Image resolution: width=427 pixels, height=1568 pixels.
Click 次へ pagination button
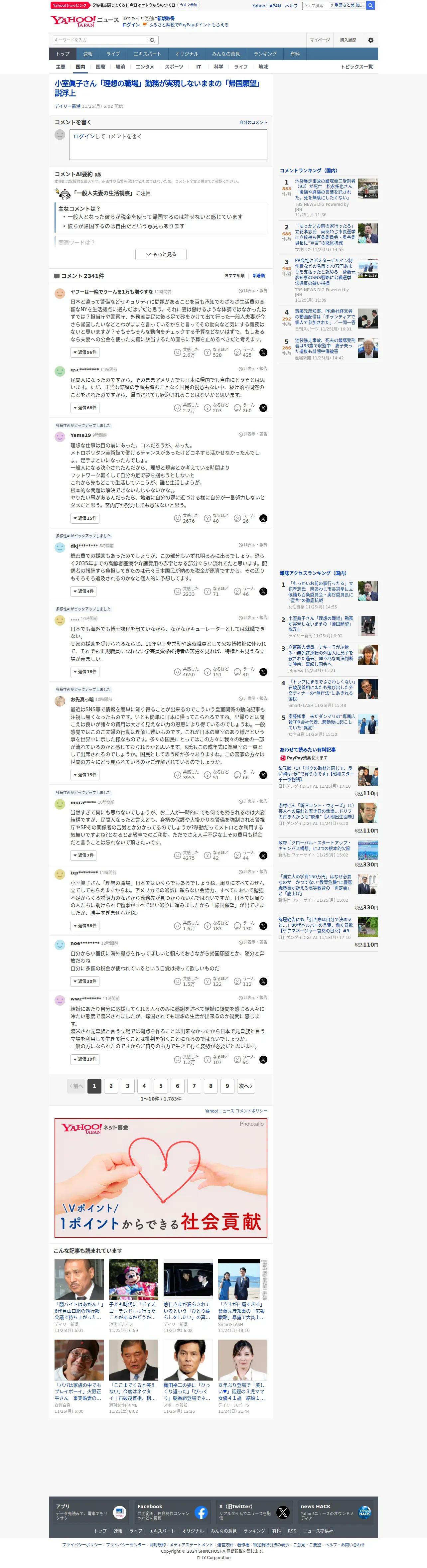(x=245, y=1086)
